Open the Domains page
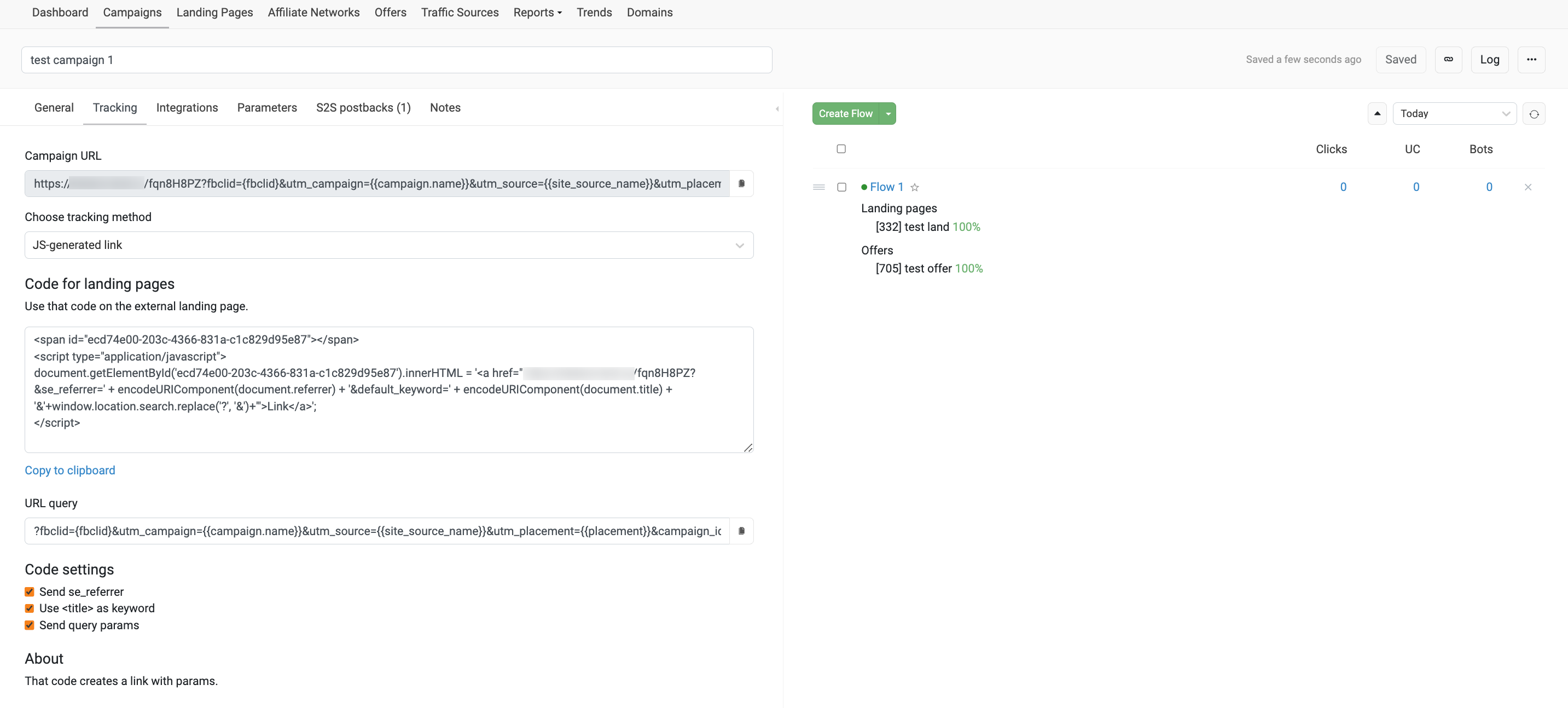This screenshot has height=708, width=1568. (649, 12)
